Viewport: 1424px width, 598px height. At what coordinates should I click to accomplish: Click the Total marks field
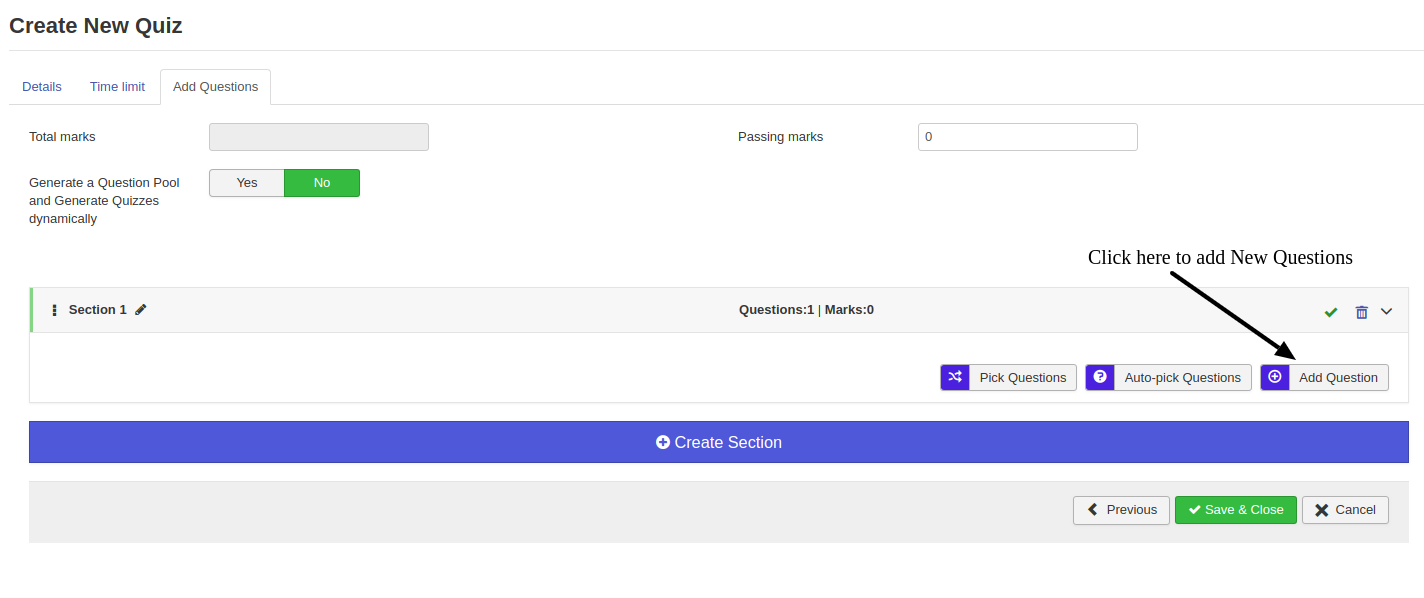[x=318, y=137]
